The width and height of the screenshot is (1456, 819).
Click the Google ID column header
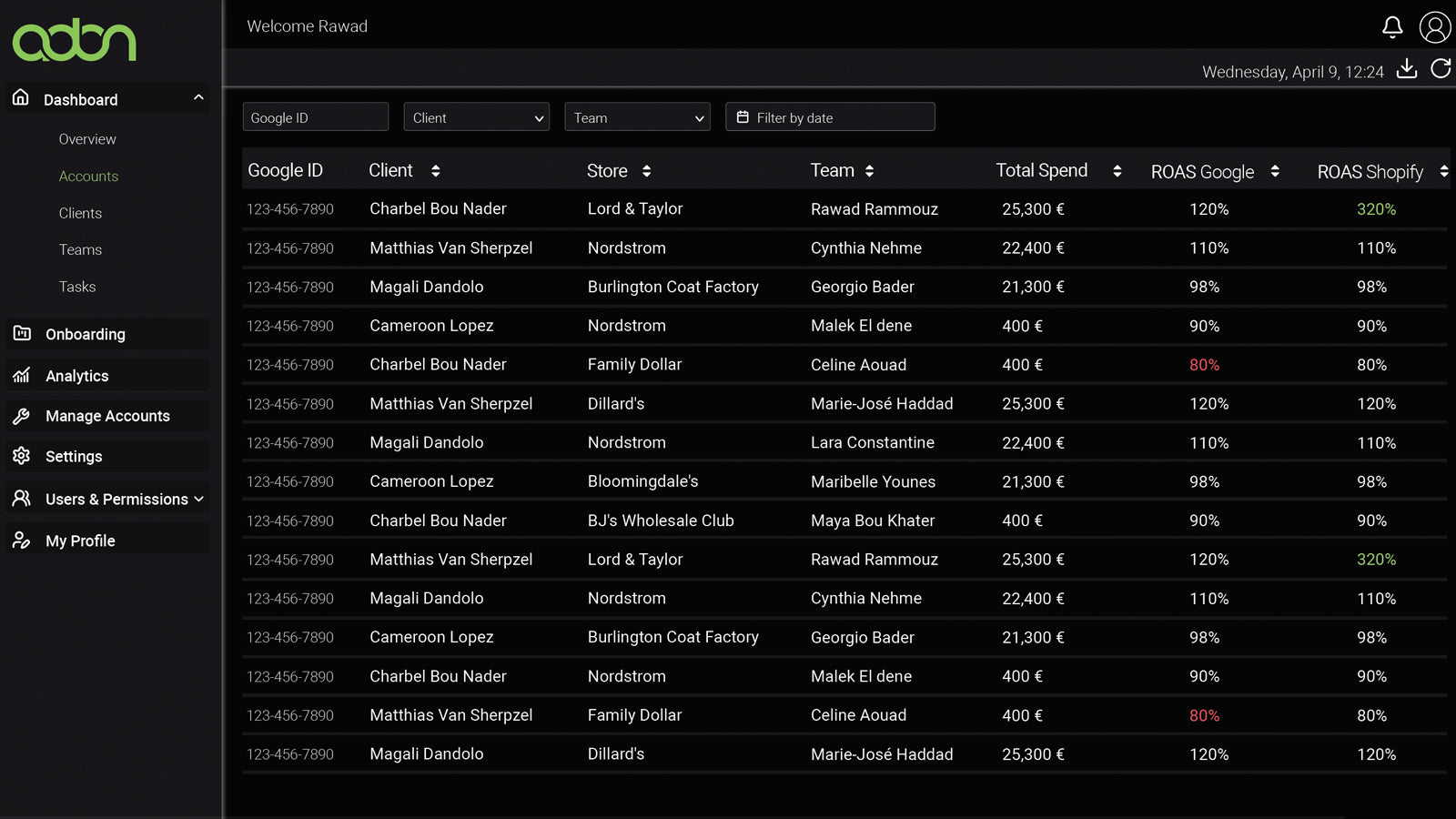(x=285, y=170)
